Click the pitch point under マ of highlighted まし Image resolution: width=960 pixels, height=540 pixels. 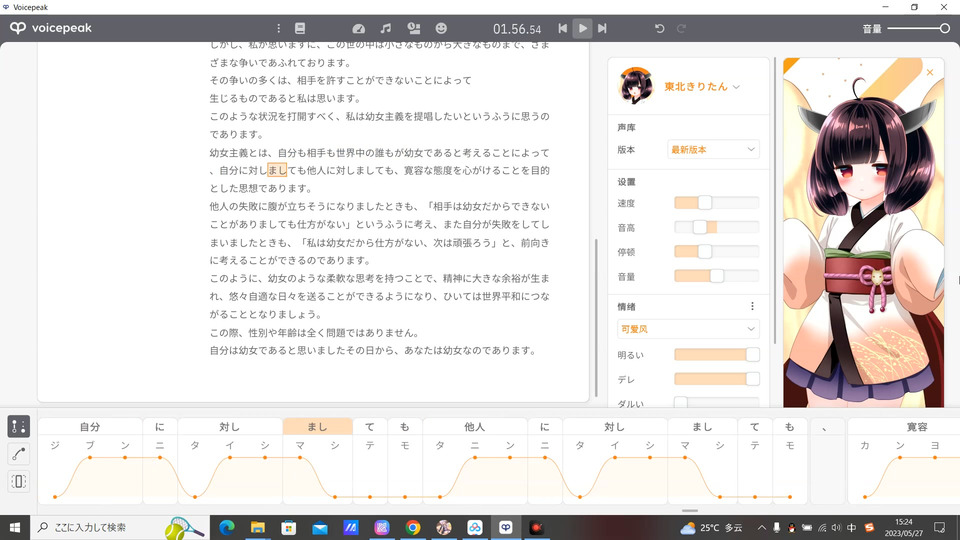pos(300,457)
